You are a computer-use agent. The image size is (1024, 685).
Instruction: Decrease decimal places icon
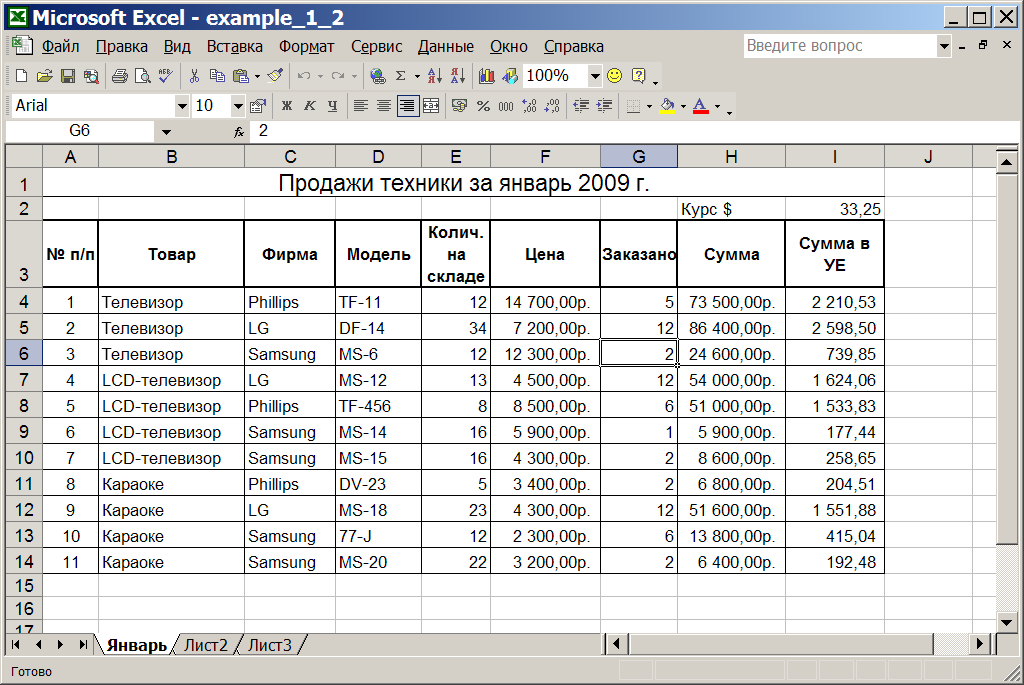pos(552,106)
